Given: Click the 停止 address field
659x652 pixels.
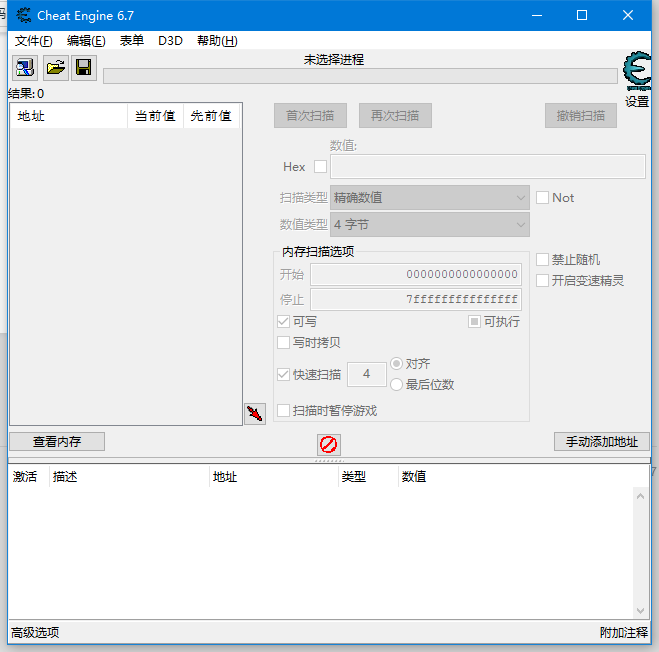Looking at the screenshot, I should coord(416,299).
